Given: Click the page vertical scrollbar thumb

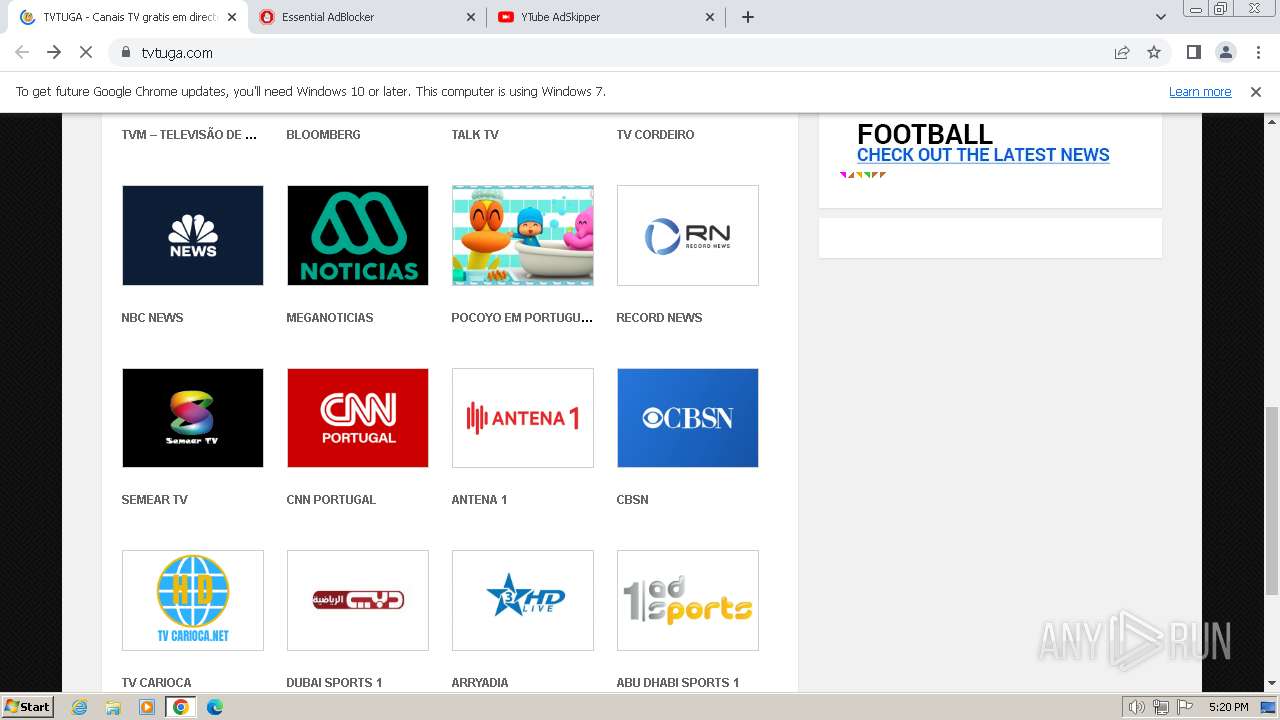Looking at the screenshot, I should pyautogui.click(x=1272, y=500).
